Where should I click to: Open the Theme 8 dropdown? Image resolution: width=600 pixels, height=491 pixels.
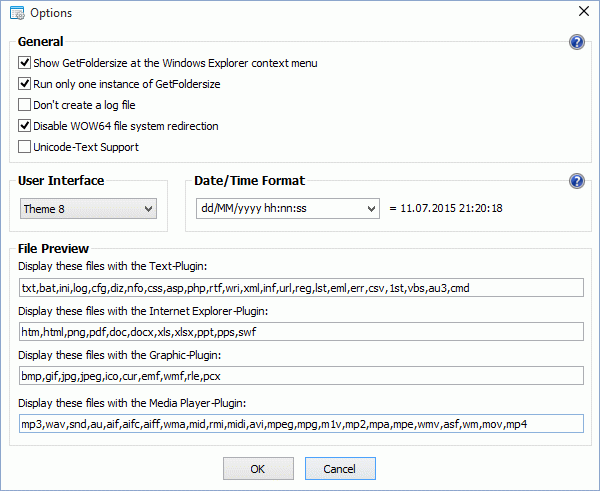coord(88,209)
